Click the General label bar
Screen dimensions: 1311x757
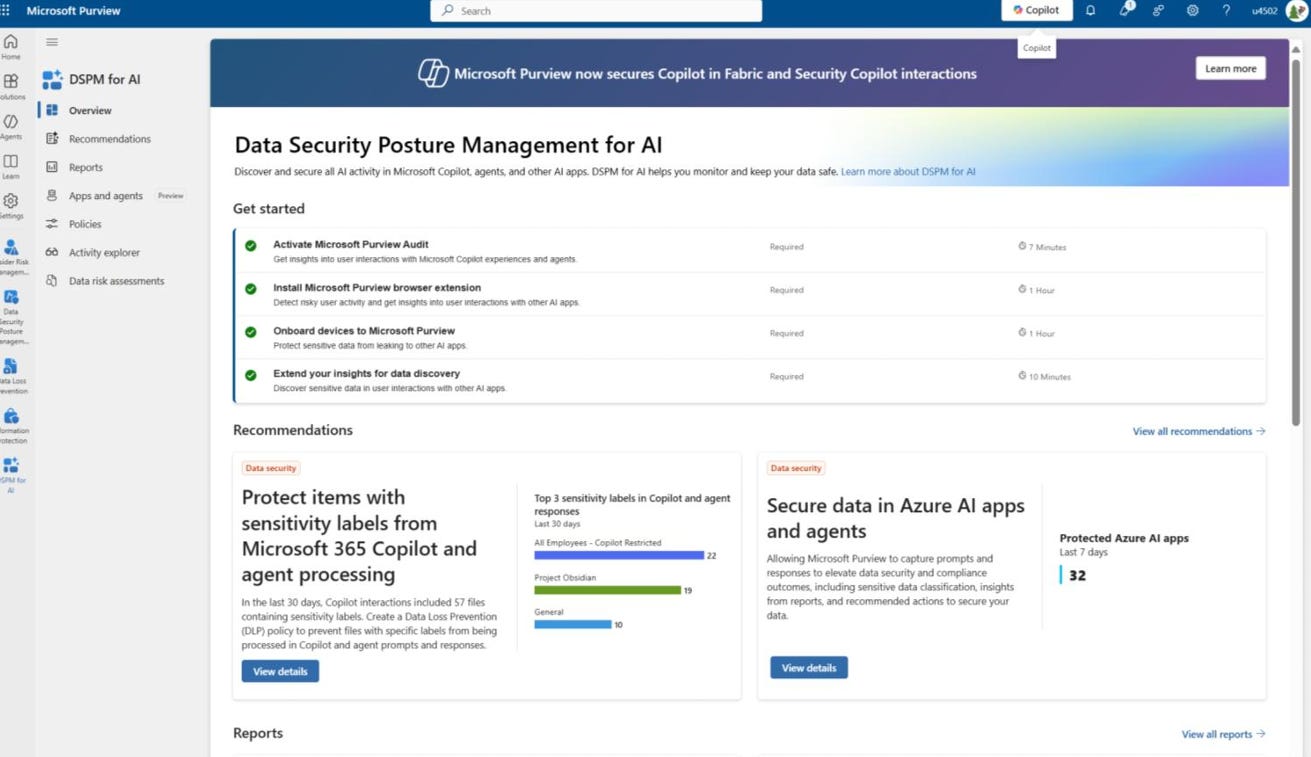pyautogui.click(x=572, y=624)
